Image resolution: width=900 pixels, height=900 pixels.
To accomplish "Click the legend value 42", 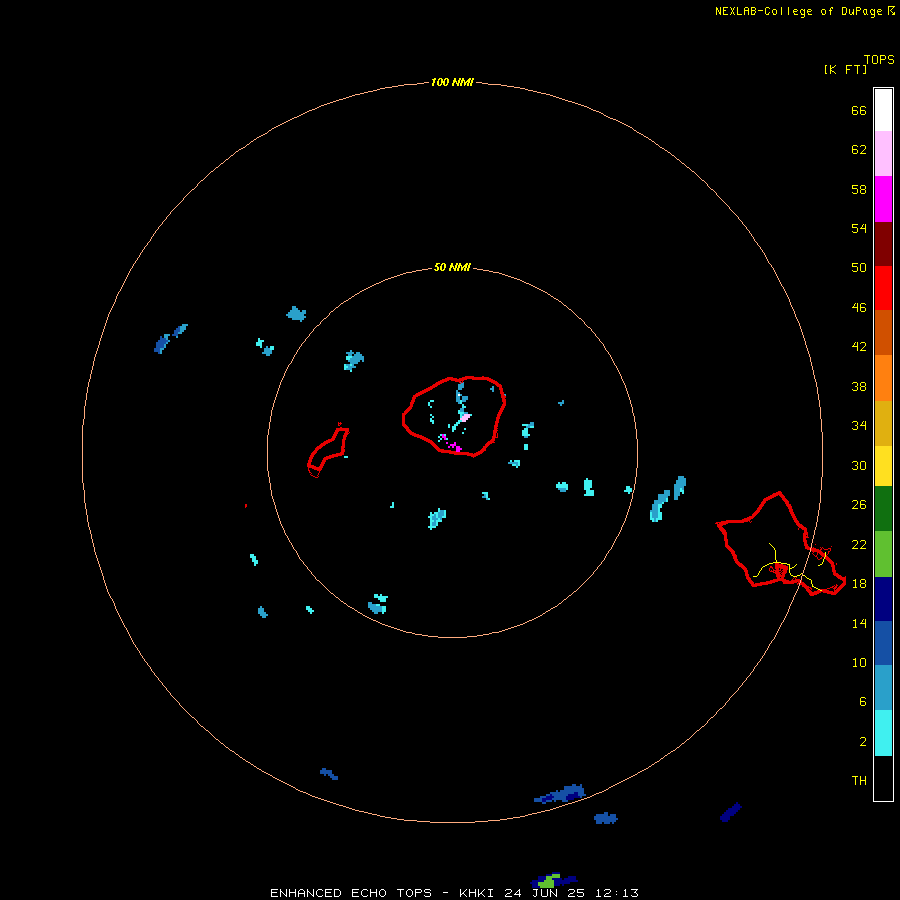I will [859, 347].
